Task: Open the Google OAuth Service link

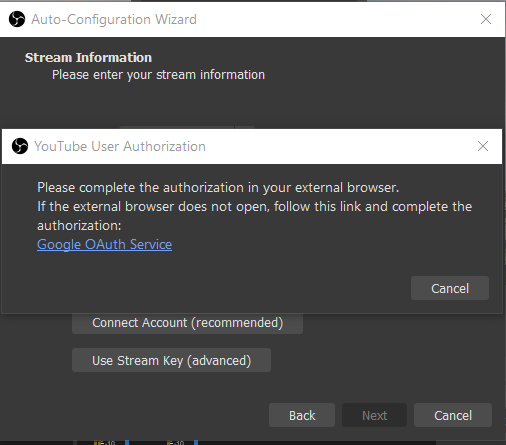Action: click(x=104, y=244)
